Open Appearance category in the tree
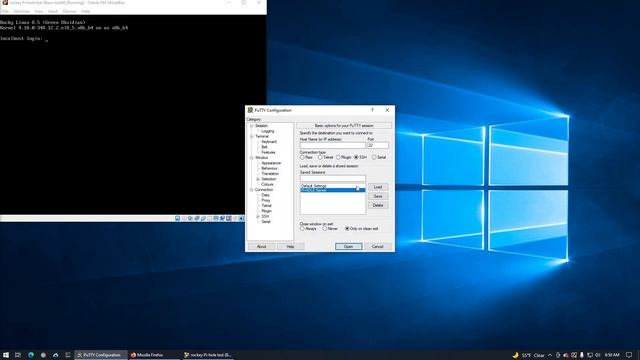Viewport: 640px width, 360px height. pyautogui.click(x=271, y=163)
